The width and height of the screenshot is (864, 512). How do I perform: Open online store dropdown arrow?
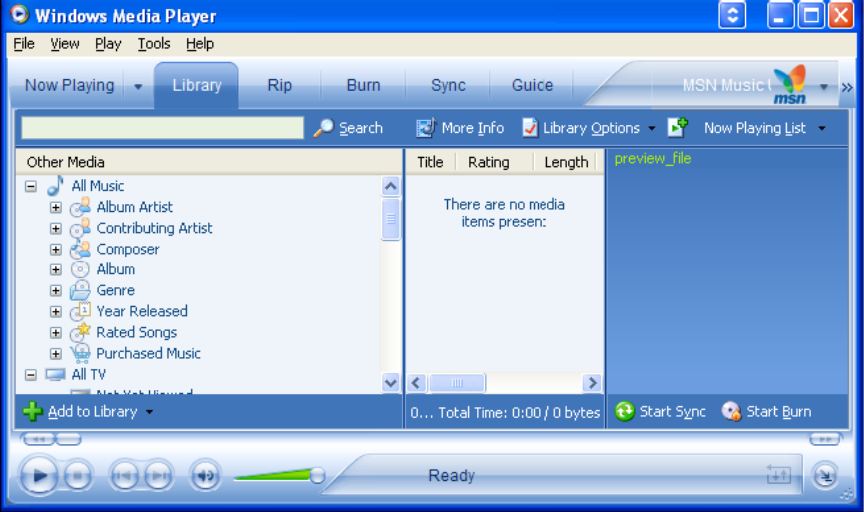tap(824, 87)
